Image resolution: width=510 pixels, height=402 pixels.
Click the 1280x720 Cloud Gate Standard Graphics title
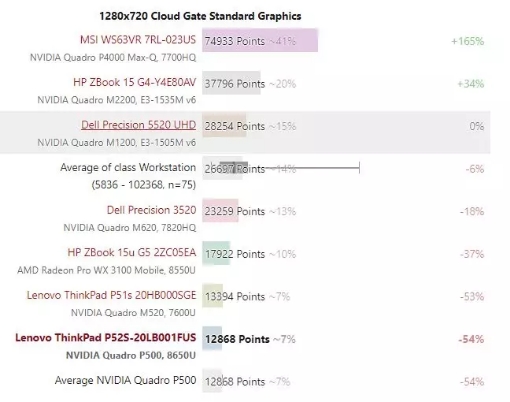200,16
